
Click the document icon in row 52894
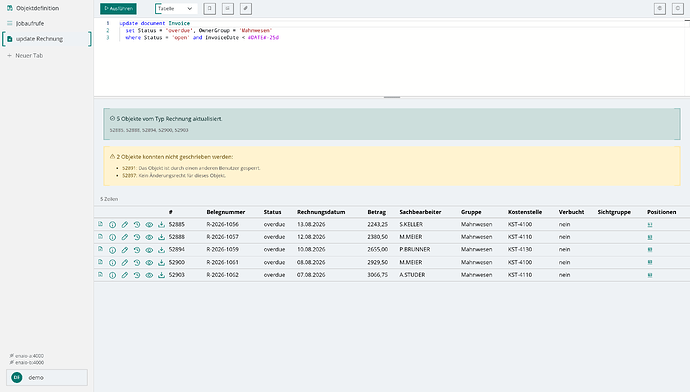coord(100,249)
